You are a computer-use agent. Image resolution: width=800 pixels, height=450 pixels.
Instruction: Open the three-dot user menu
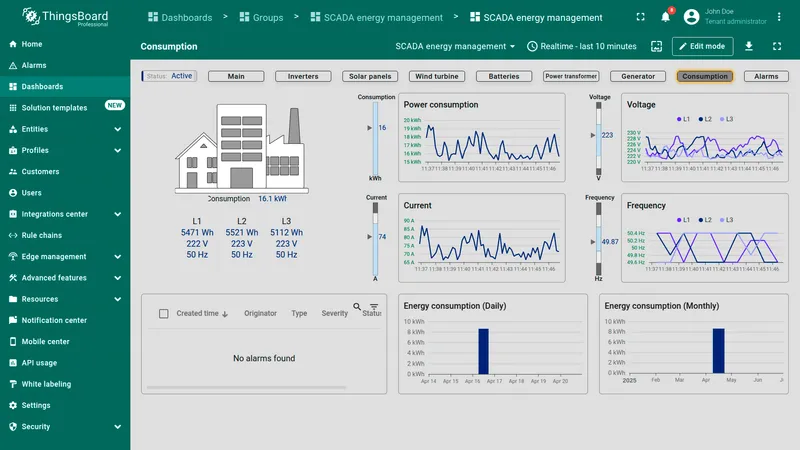click(x=779, y=17)
